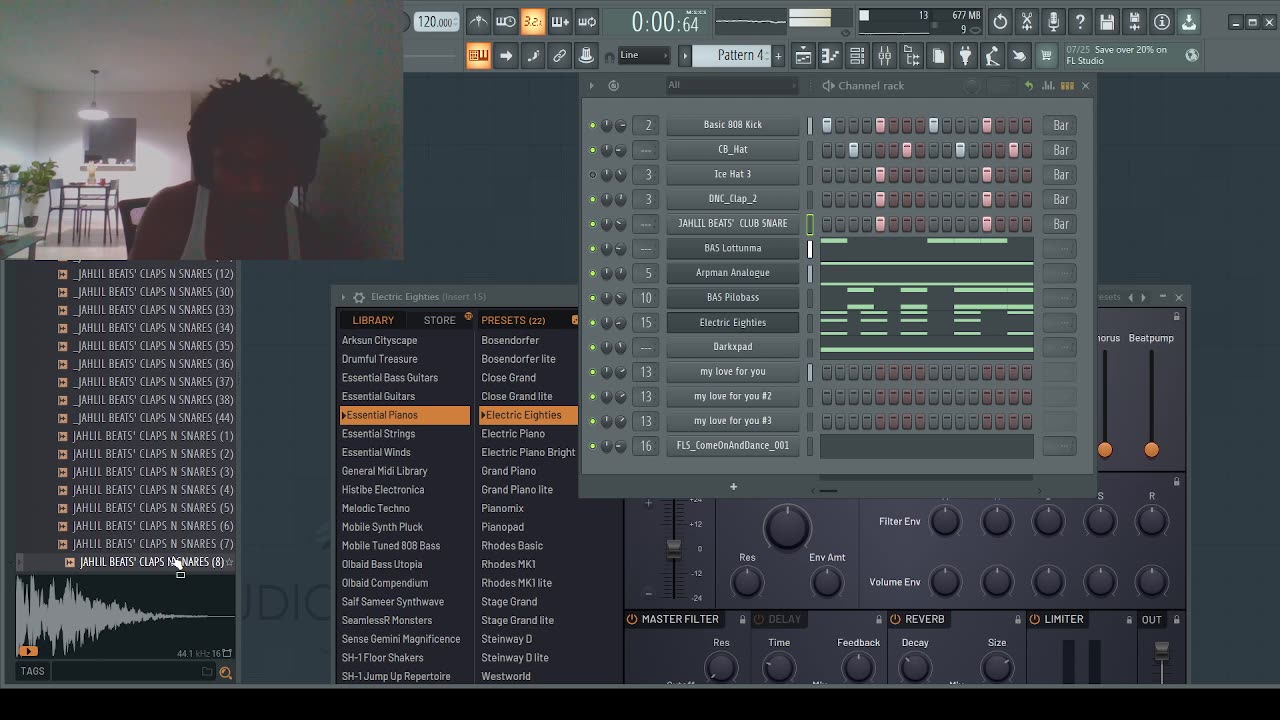Mute the Darkxpad channel
Image resolution: width=1280 pixels, height=720 pixels.
tap(593, 347)
